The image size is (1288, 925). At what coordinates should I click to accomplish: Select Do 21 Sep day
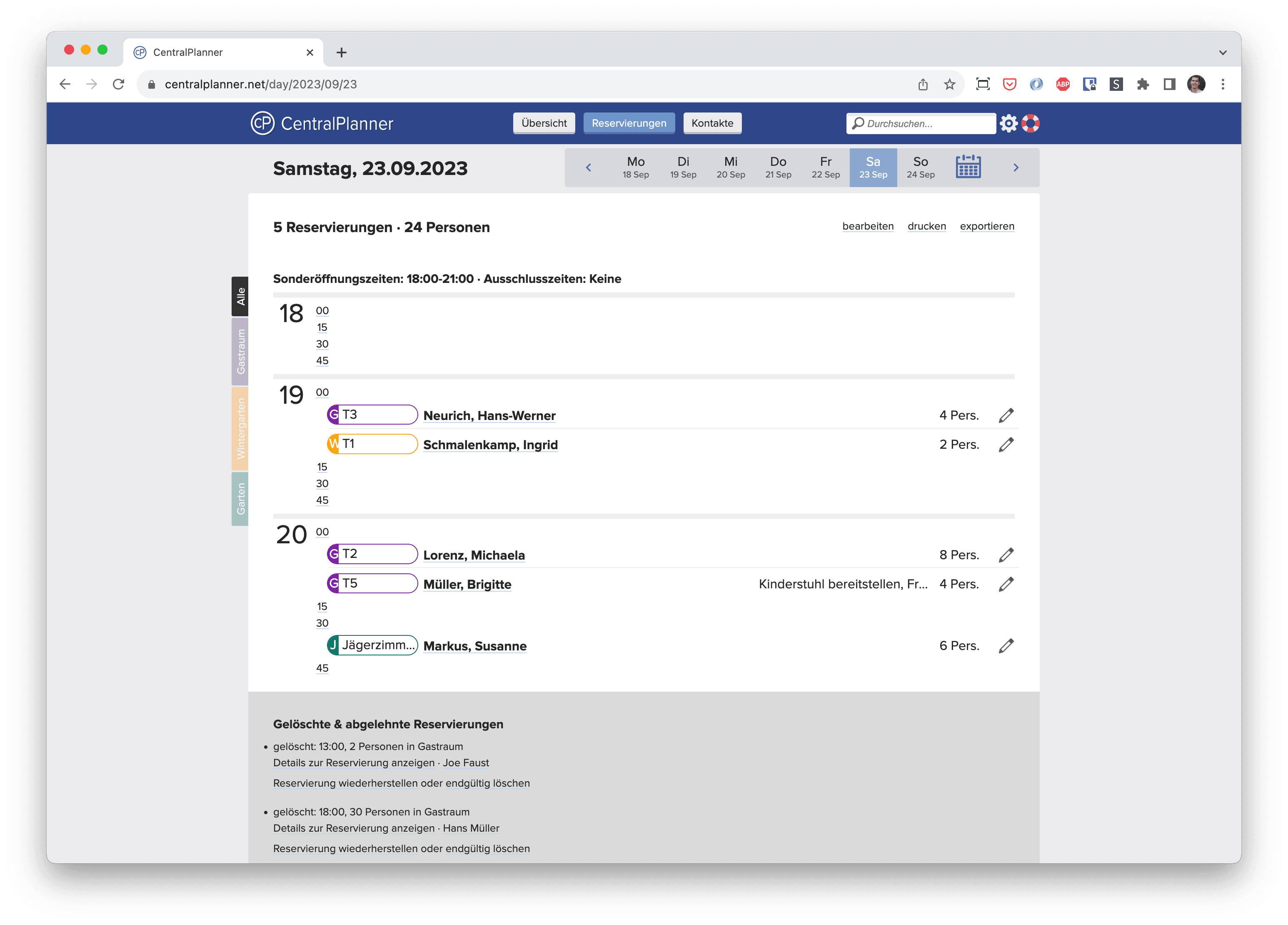[x=778, y=167]
